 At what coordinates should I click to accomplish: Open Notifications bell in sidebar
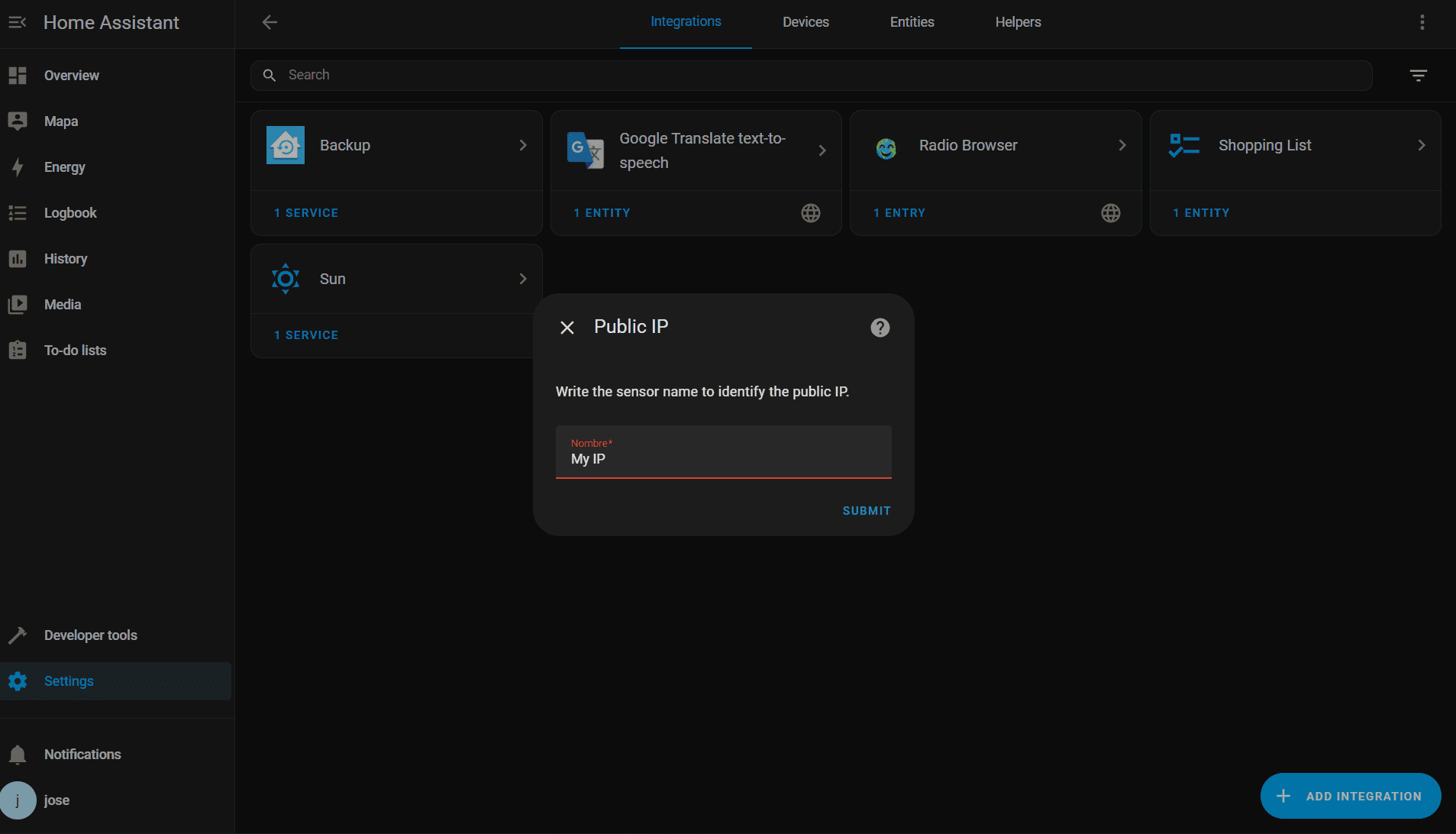(x=18, y=755)
